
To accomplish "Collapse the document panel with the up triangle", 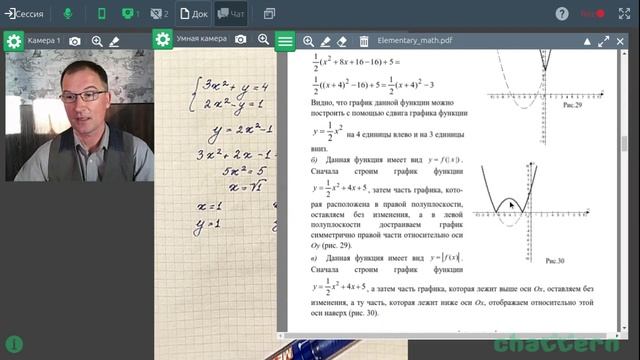I will pyautogui.click(x=587, y=41).
